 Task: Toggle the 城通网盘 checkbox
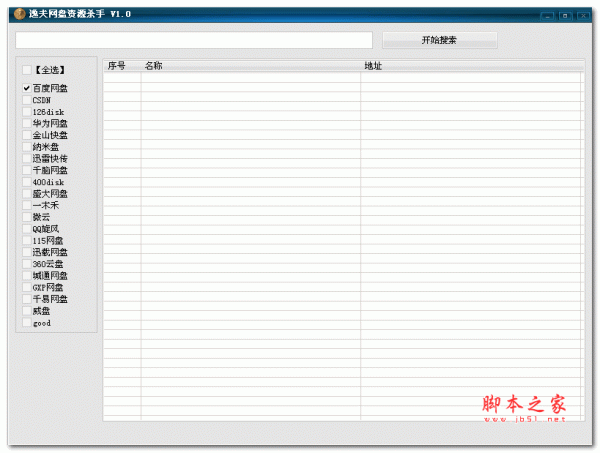[x=26, y=275]
